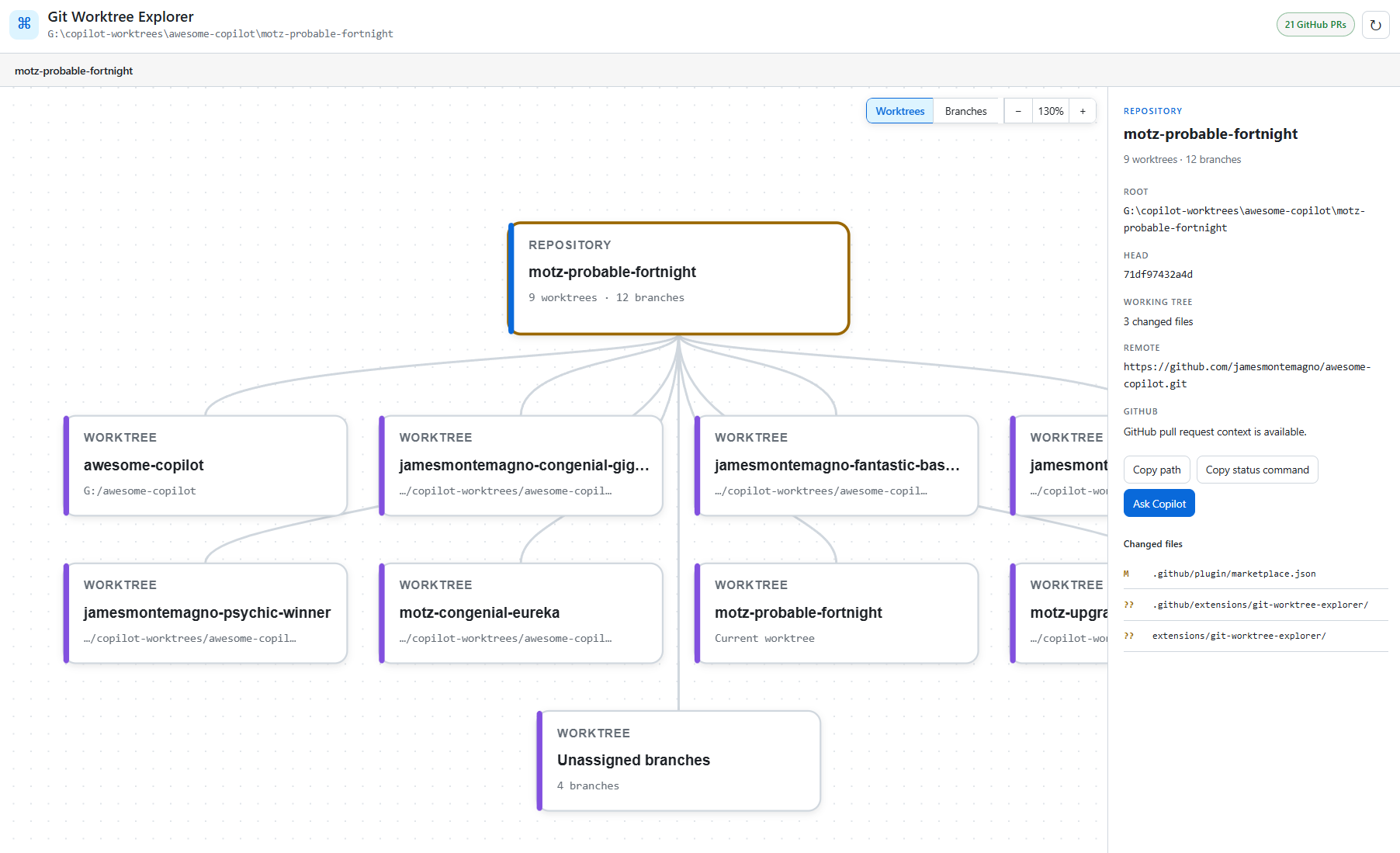Select the partially visible motz-upgra worktree card
The height and width of the screenshot is (853, 1400).
[x=1059, y=613]
